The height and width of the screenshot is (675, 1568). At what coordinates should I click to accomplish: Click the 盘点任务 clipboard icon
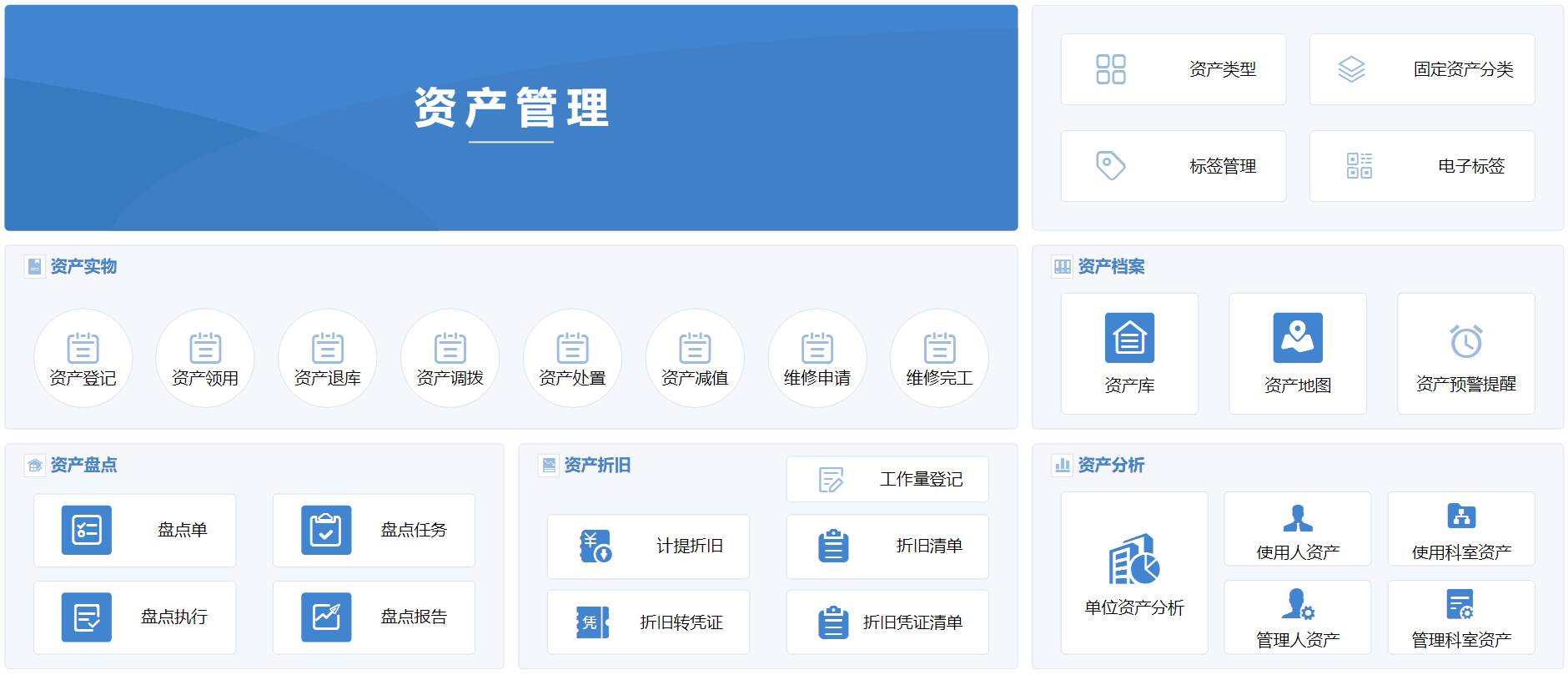326,530
